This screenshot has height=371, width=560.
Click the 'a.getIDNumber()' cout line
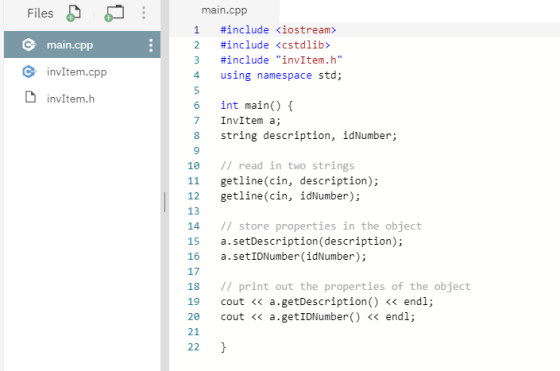pyautogui.click(x=318, y=317)
